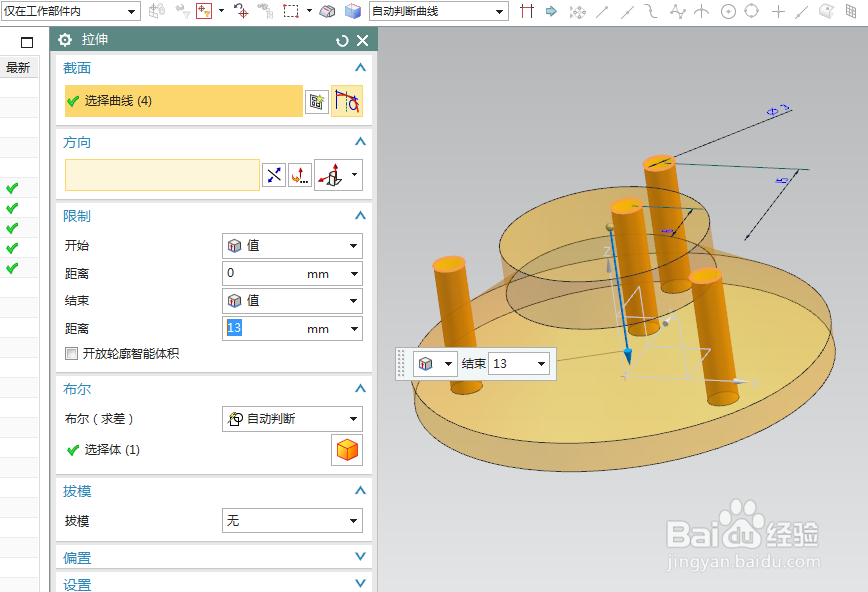Click the orange select body cube icon
This screenshot has height=592, width=868.
pos(347,450)
